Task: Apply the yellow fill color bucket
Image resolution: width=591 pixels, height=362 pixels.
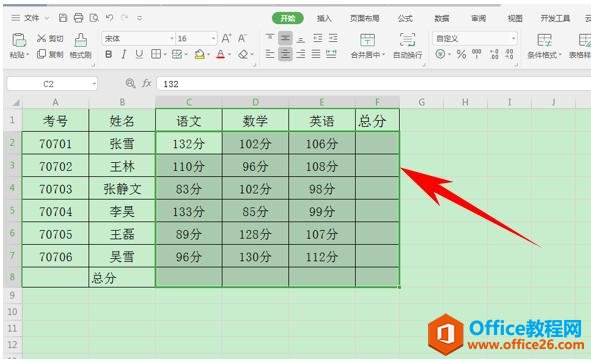Action: [x=199, y=55]
